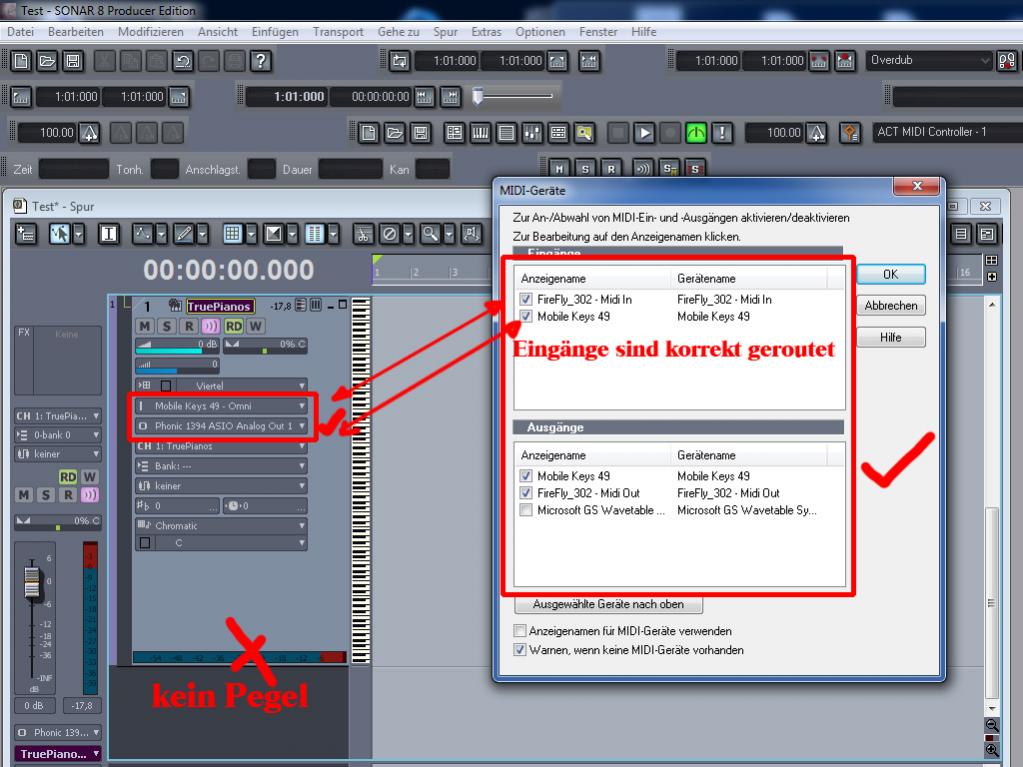Viewport: 1023px width, 767px height.
Task: Click Hilfe button in MIDI-Geräte dialog
Action: [x=891, y=337]
